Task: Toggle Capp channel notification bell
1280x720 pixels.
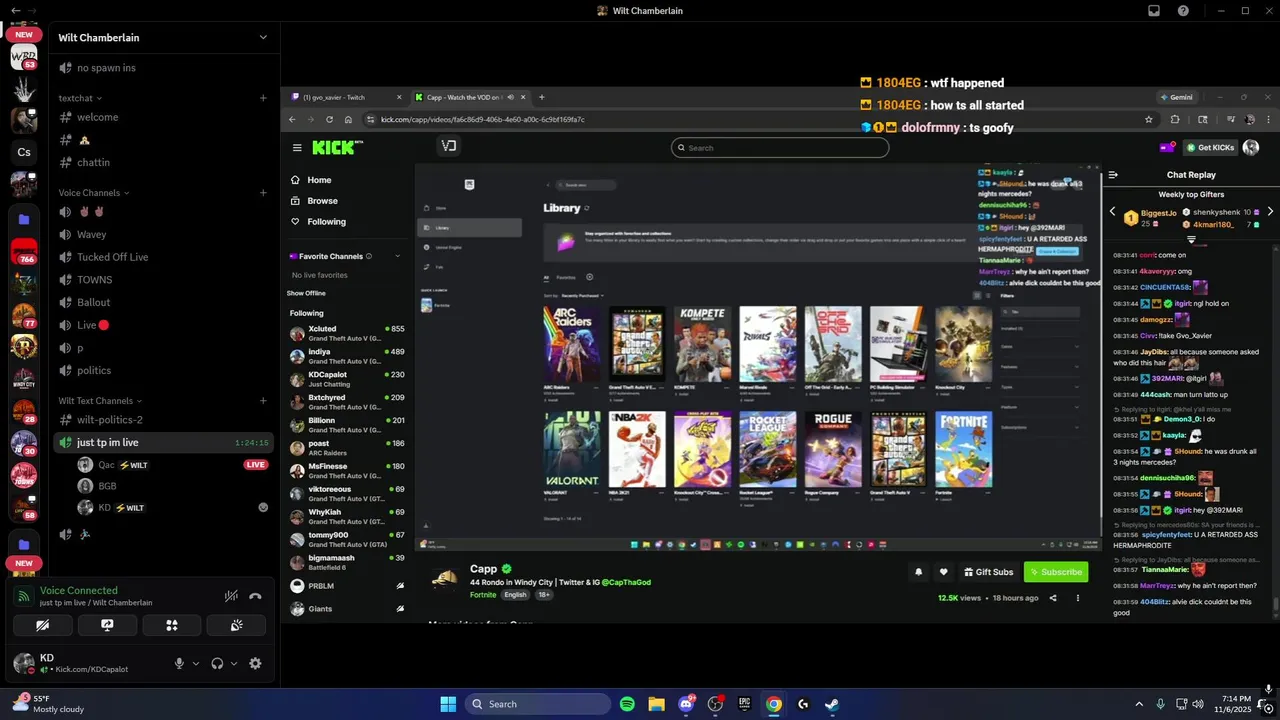Action: tap(918, 572)
